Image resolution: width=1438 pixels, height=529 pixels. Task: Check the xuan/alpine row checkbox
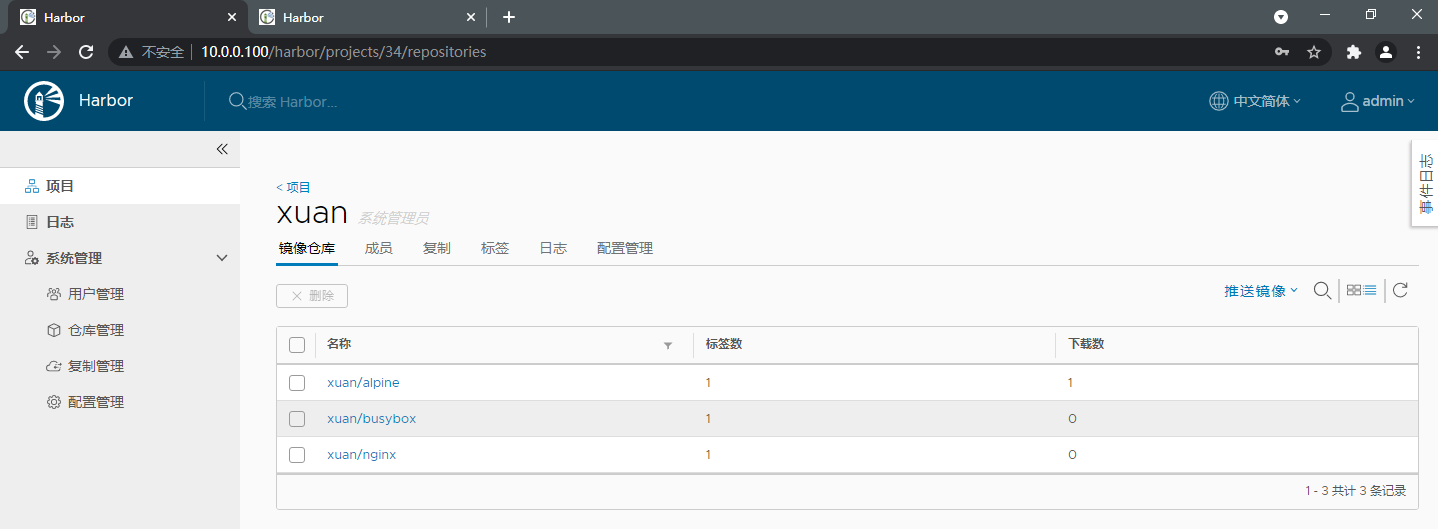click(x=297, y=383)
